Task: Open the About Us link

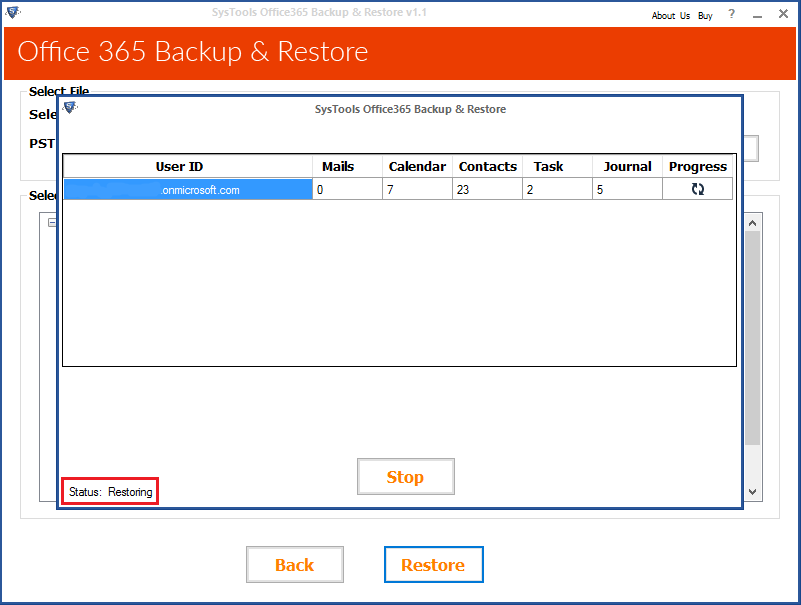Action: click(670, 15)
